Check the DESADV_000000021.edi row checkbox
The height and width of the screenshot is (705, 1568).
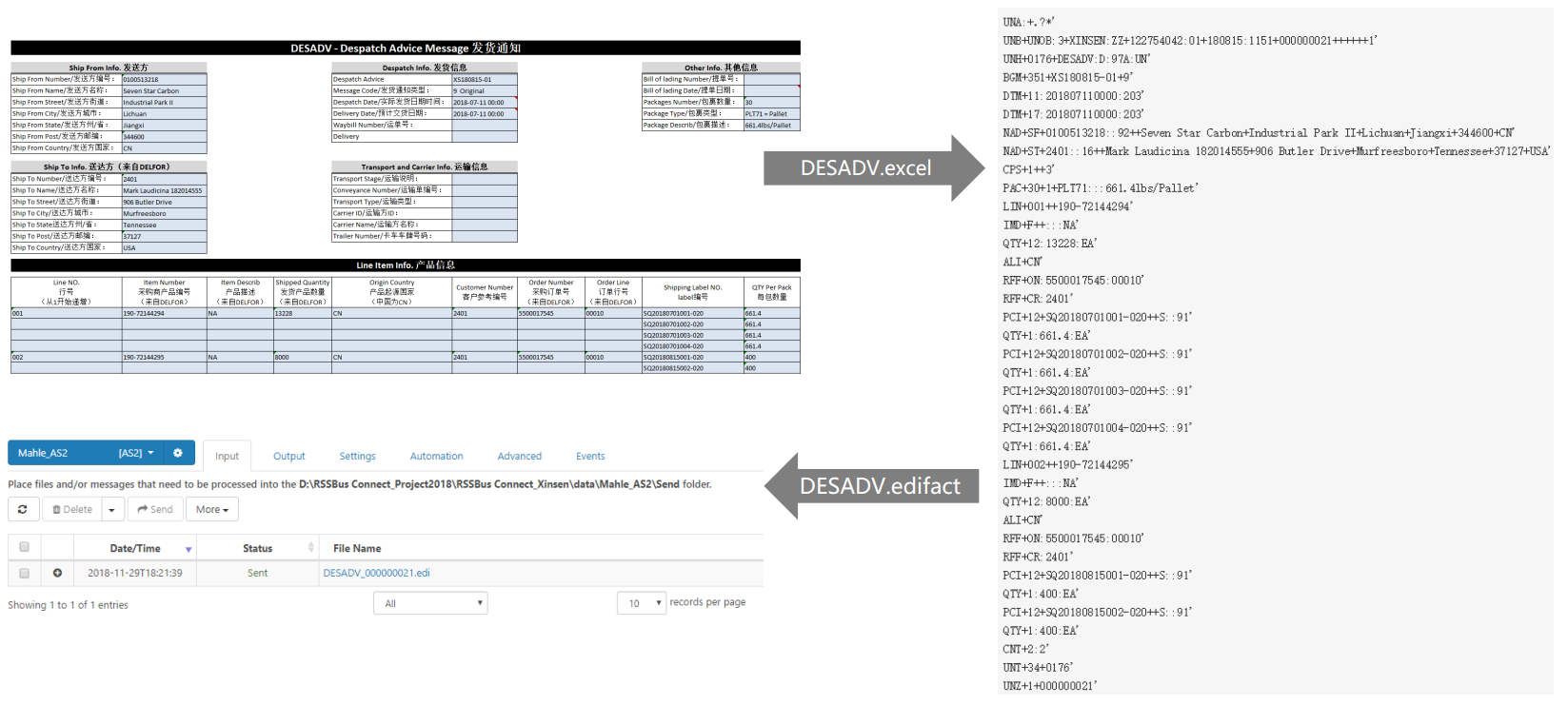[24, 573]
